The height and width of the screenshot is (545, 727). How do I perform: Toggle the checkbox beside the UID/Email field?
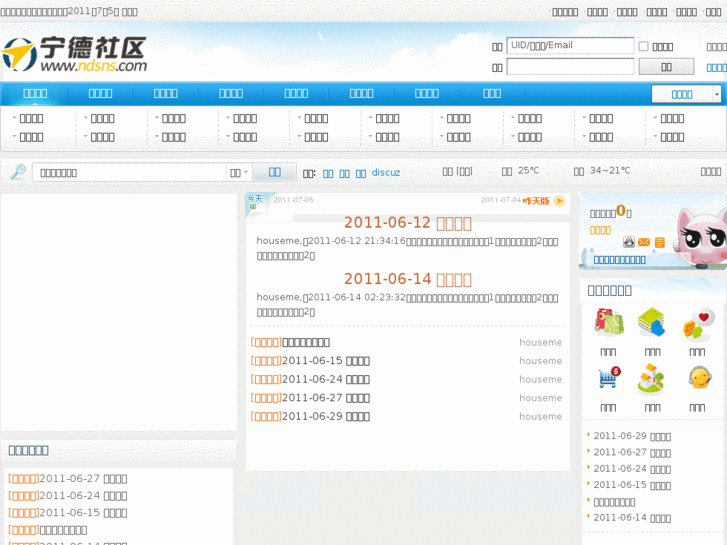click(x=644, y=46)
